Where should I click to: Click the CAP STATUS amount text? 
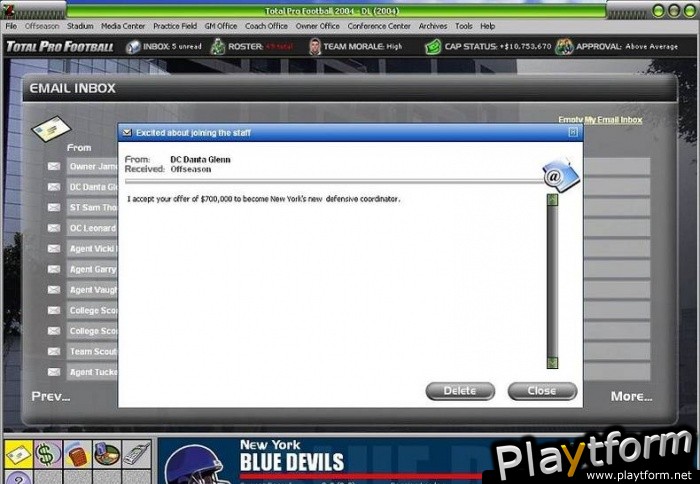tap(498, 46)
